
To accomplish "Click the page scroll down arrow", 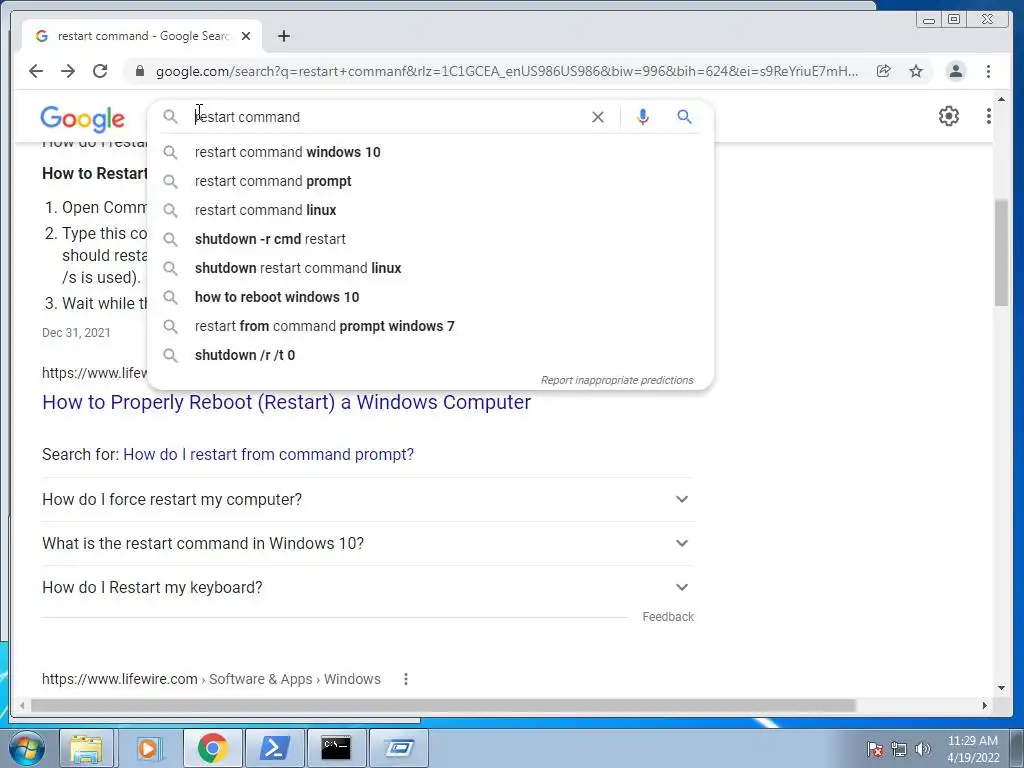I will click(1000, 688).
